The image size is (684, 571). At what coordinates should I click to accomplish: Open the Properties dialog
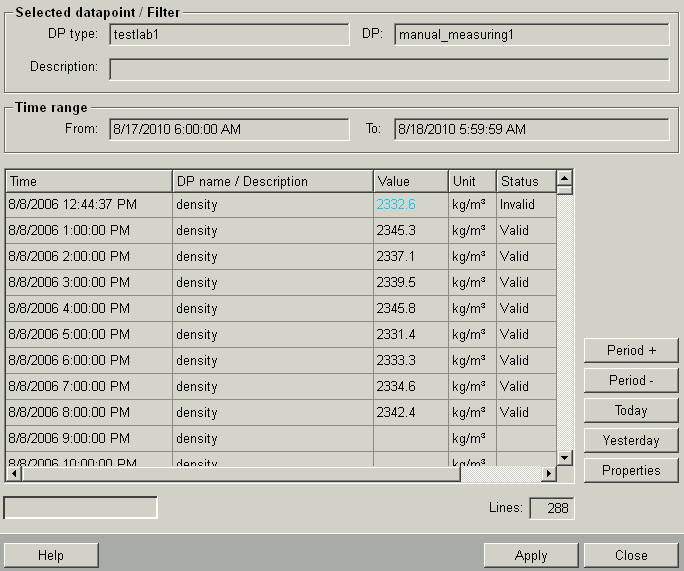[x=631, y=471]
